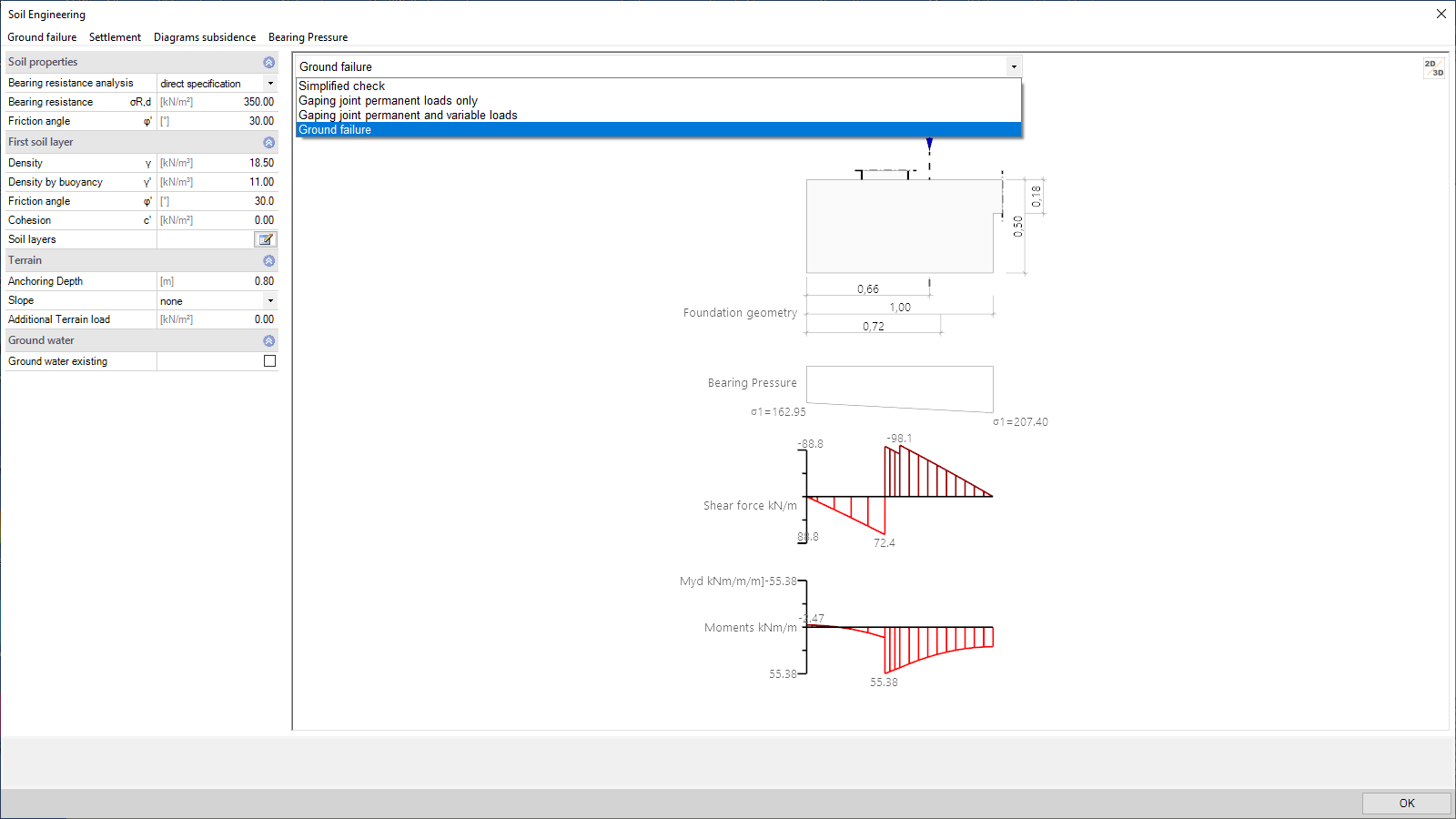The height and width of the screenshot is (819, 1456).
Task: Enable the Ground water existing checkbox
Action: [x=269, y=361]
